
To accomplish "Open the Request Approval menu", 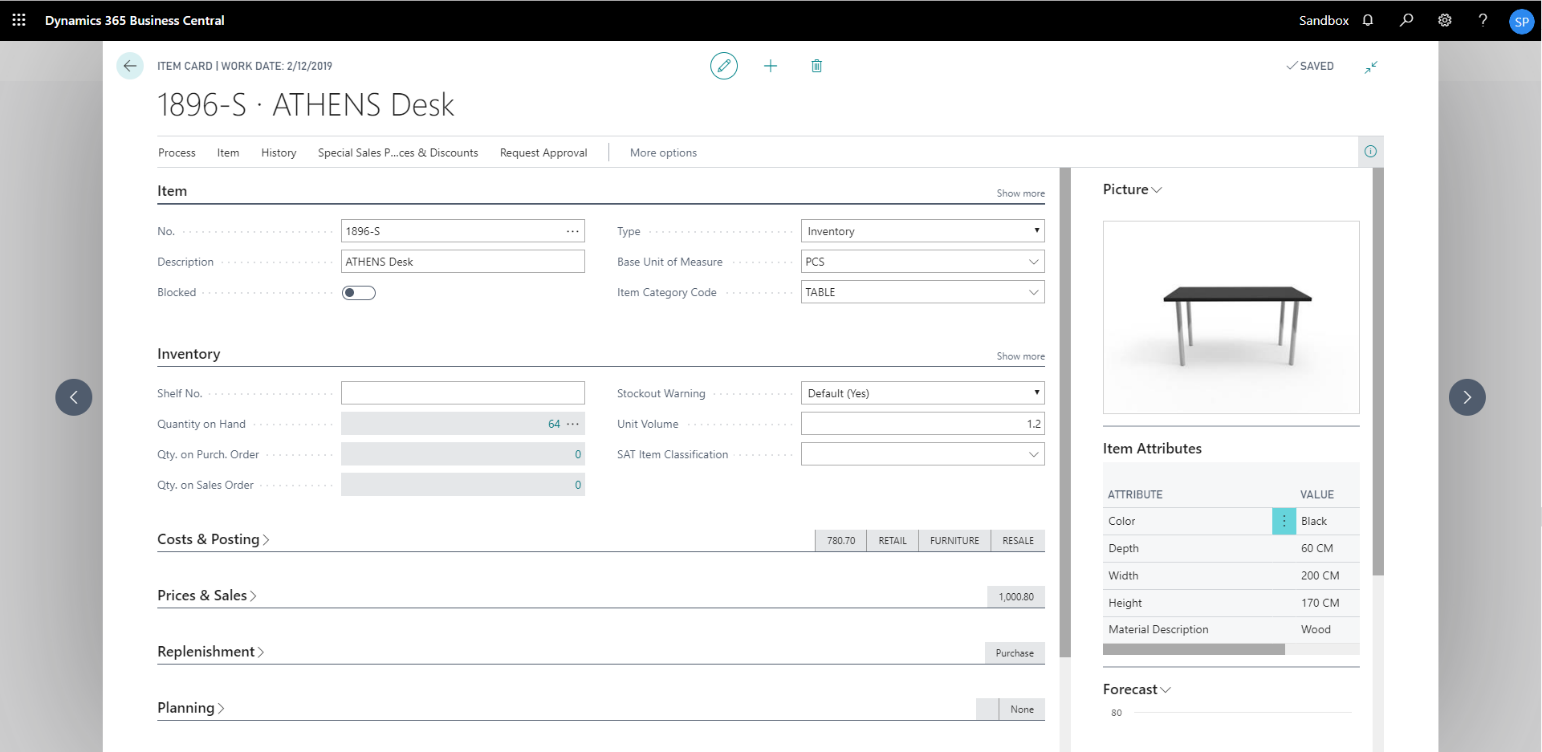I will click(x=543, y=153).
